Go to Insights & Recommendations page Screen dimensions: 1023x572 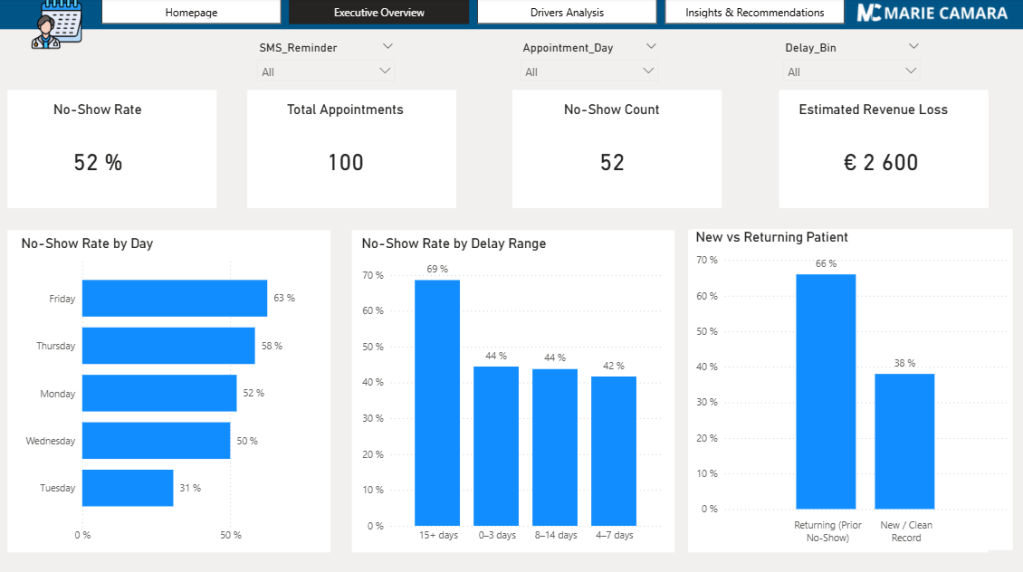pos(754,13)
